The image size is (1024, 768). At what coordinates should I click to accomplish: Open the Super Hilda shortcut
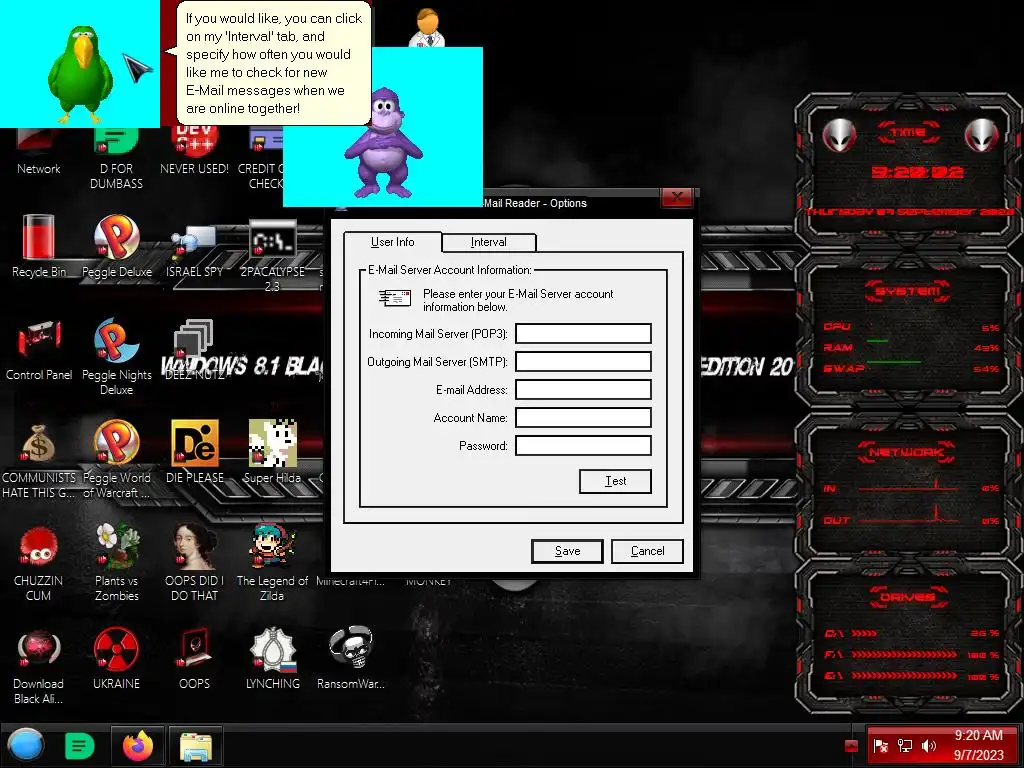[x=272, y=452]
